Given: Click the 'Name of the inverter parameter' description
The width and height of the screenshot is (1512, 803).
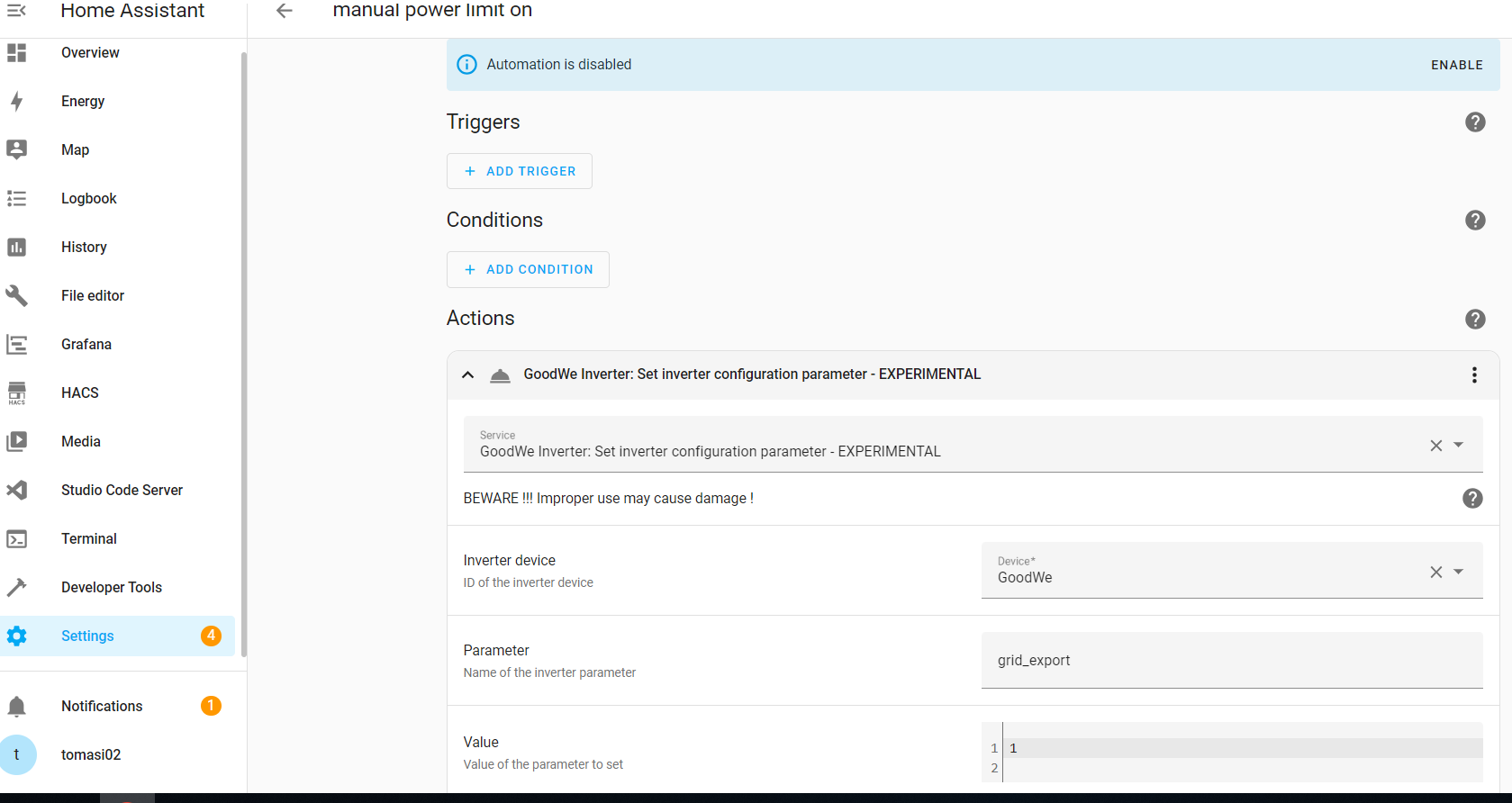Looking at the screenshot, I should (x=549, y=672).
